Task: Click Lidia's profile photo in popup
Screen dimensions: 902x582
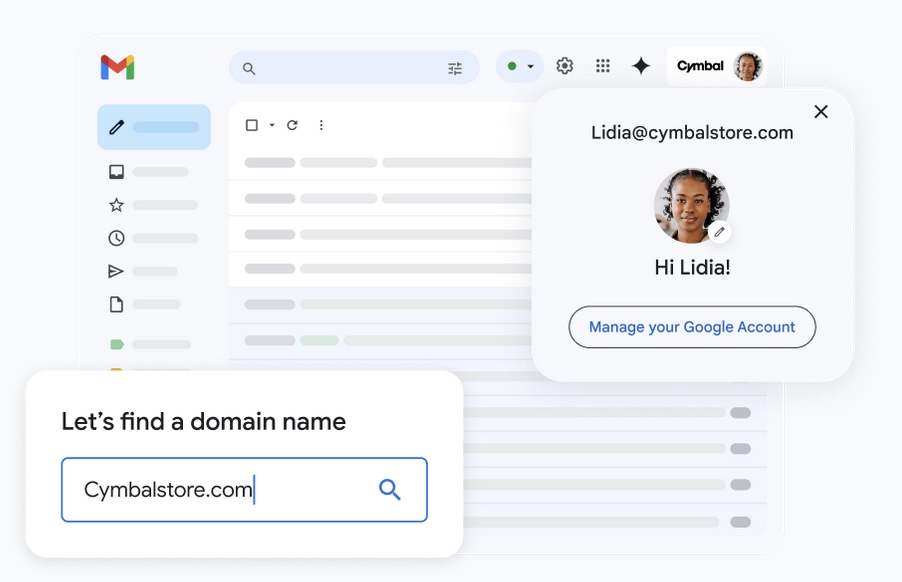Action: tap(691, 205)
